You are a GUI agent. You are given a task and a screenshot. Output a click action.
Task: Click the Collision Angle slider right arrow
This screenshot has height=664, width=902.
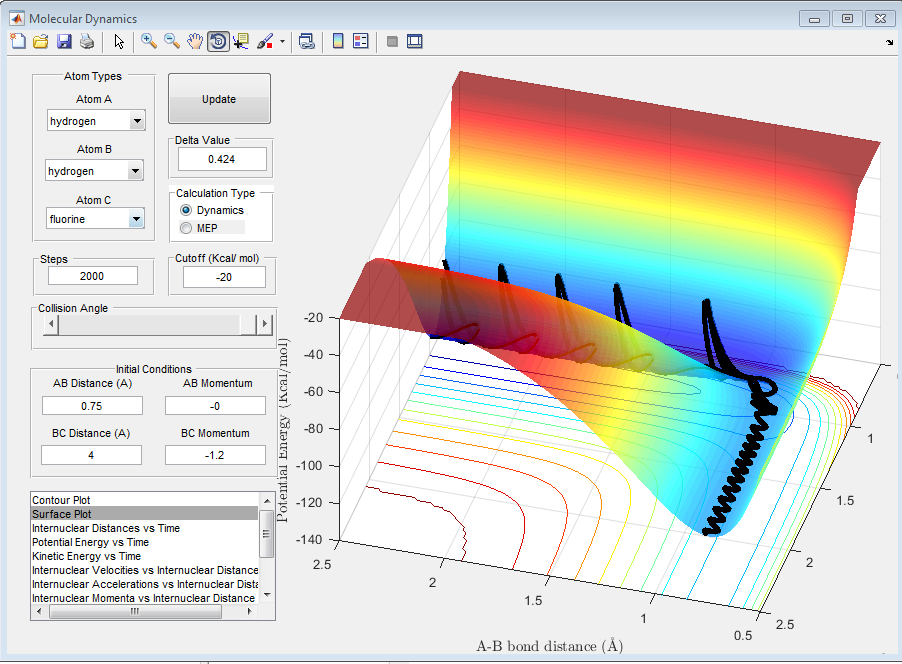point(264,324)
